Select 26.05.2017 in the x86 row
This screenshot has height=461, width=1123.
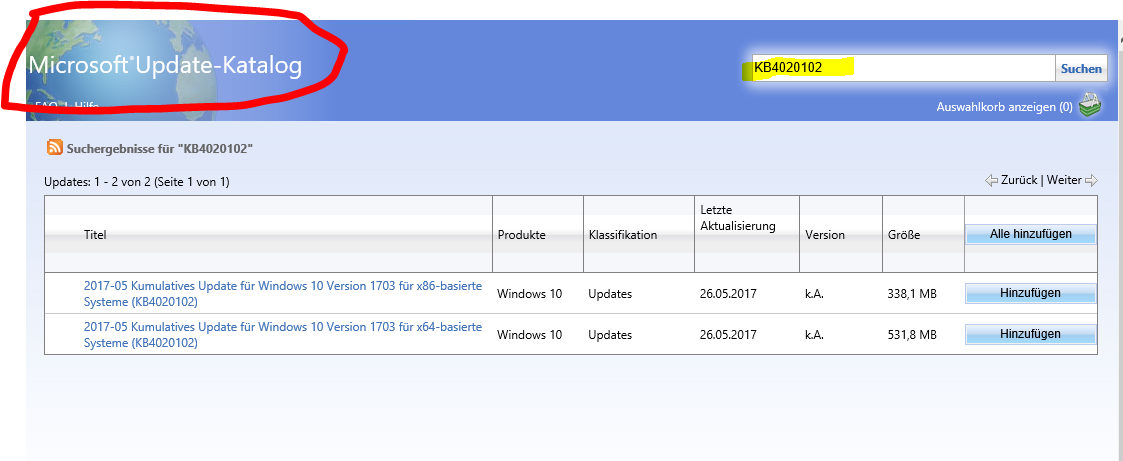click(728, 293)
